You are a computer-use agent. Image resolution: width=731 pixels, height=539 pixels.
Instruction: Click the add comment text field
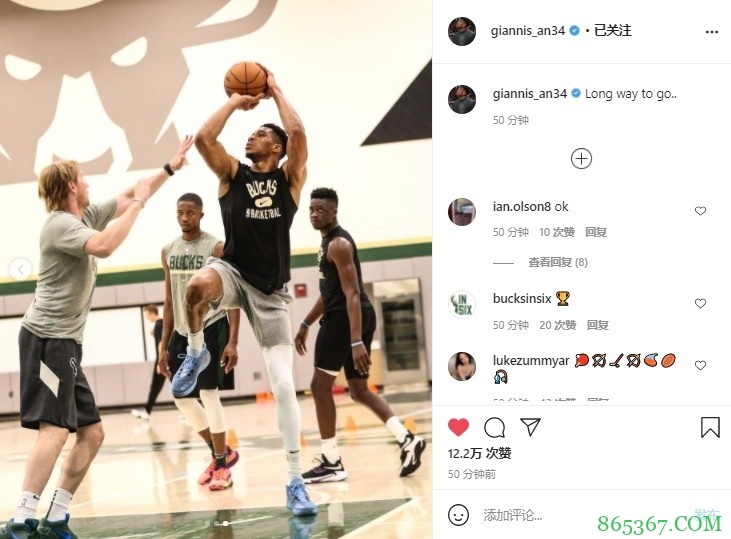coord(583,515)
